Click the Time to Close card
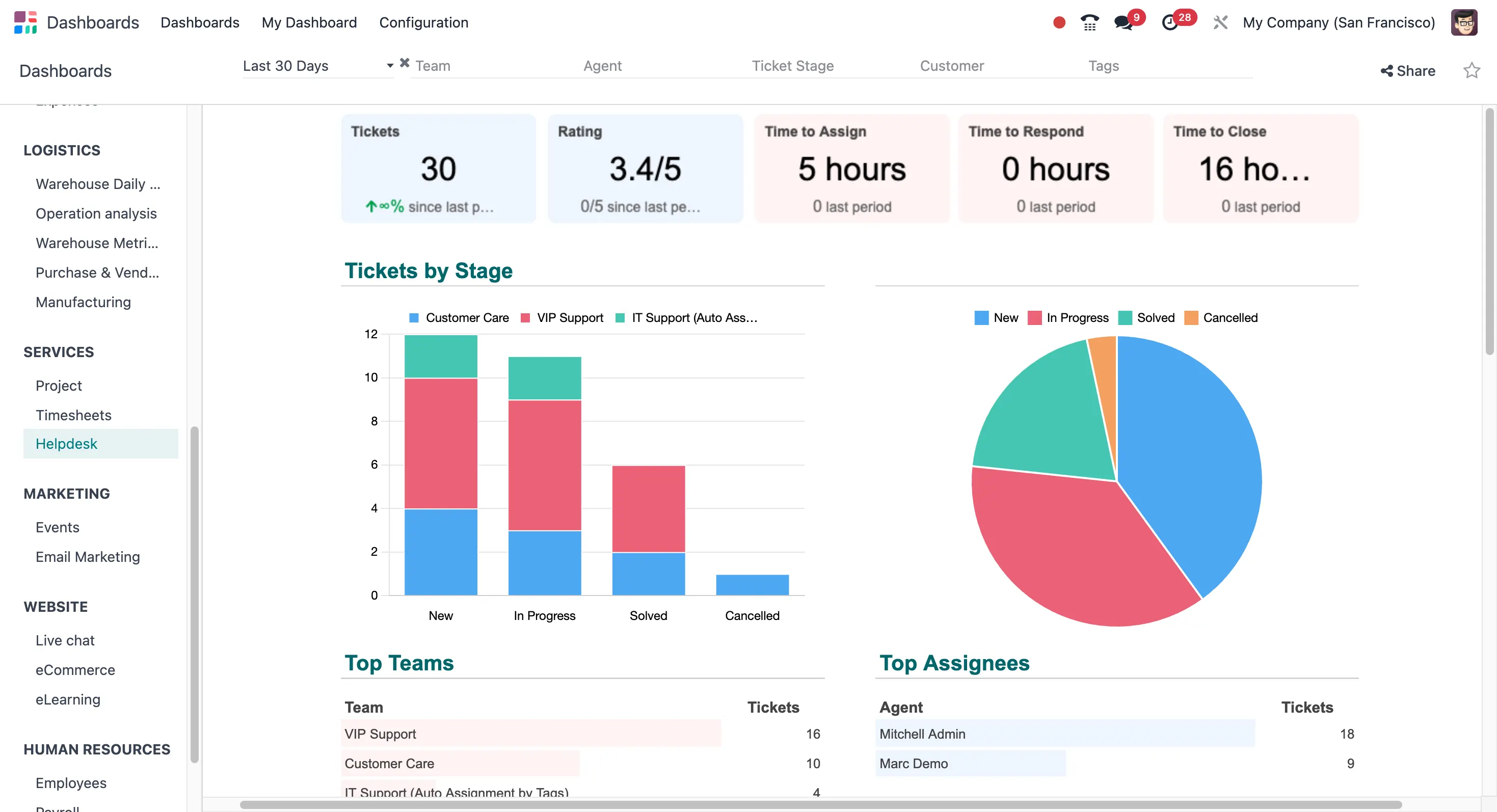This screenshot has width=1497, height=812. [x=1261, y=169]
